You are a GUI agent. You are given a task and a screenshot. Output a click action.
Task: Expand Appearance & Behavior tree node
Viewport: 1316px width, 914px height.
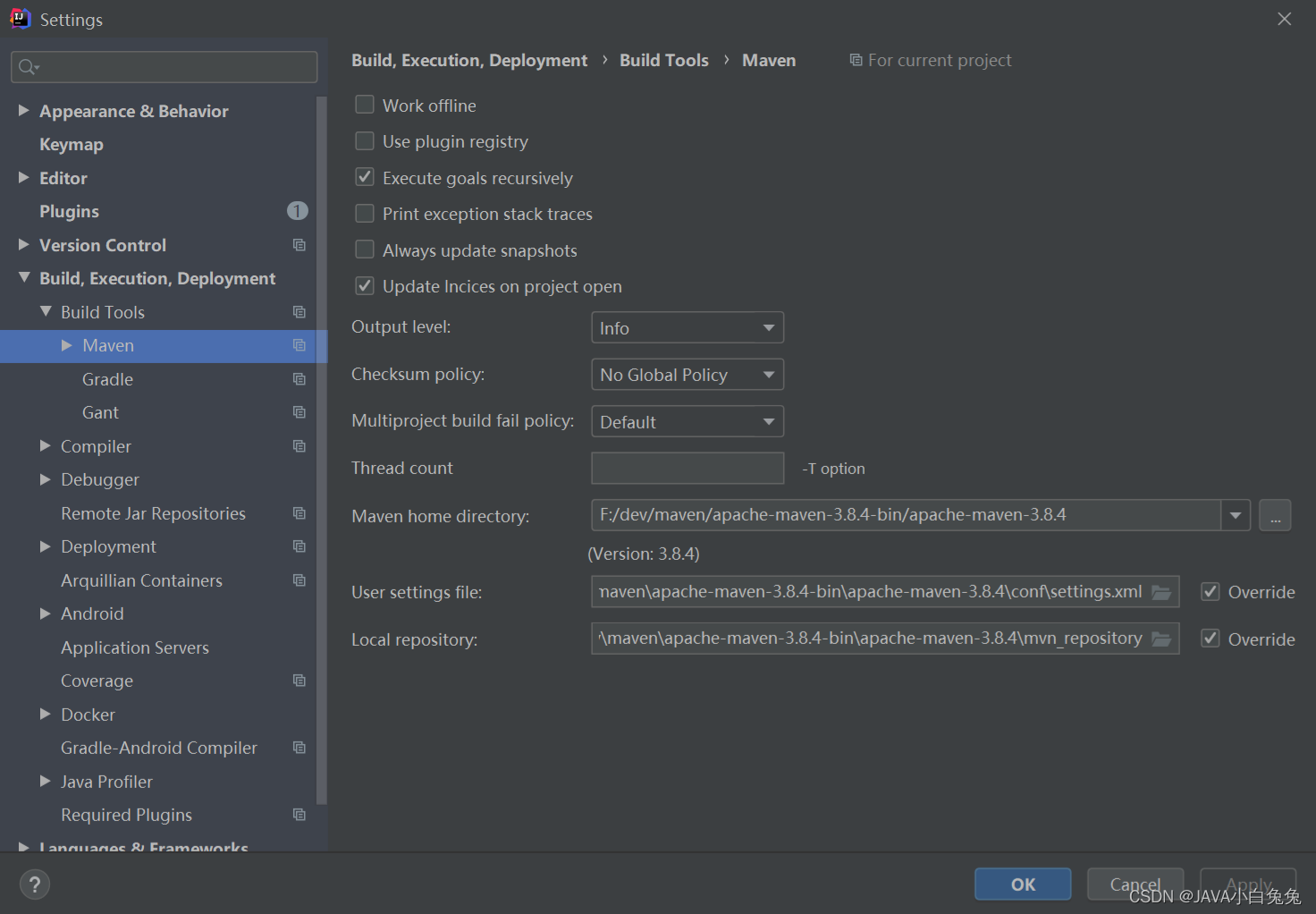click(x=24, y=110)
